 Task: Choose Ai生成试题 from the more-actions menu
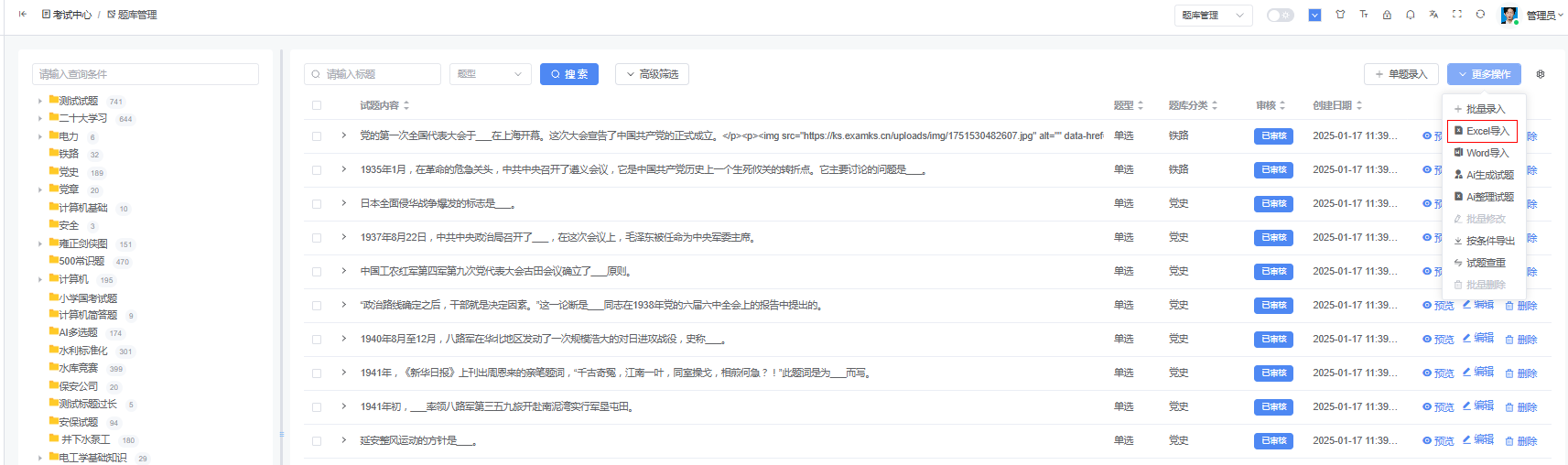[x=1484, y=175]
